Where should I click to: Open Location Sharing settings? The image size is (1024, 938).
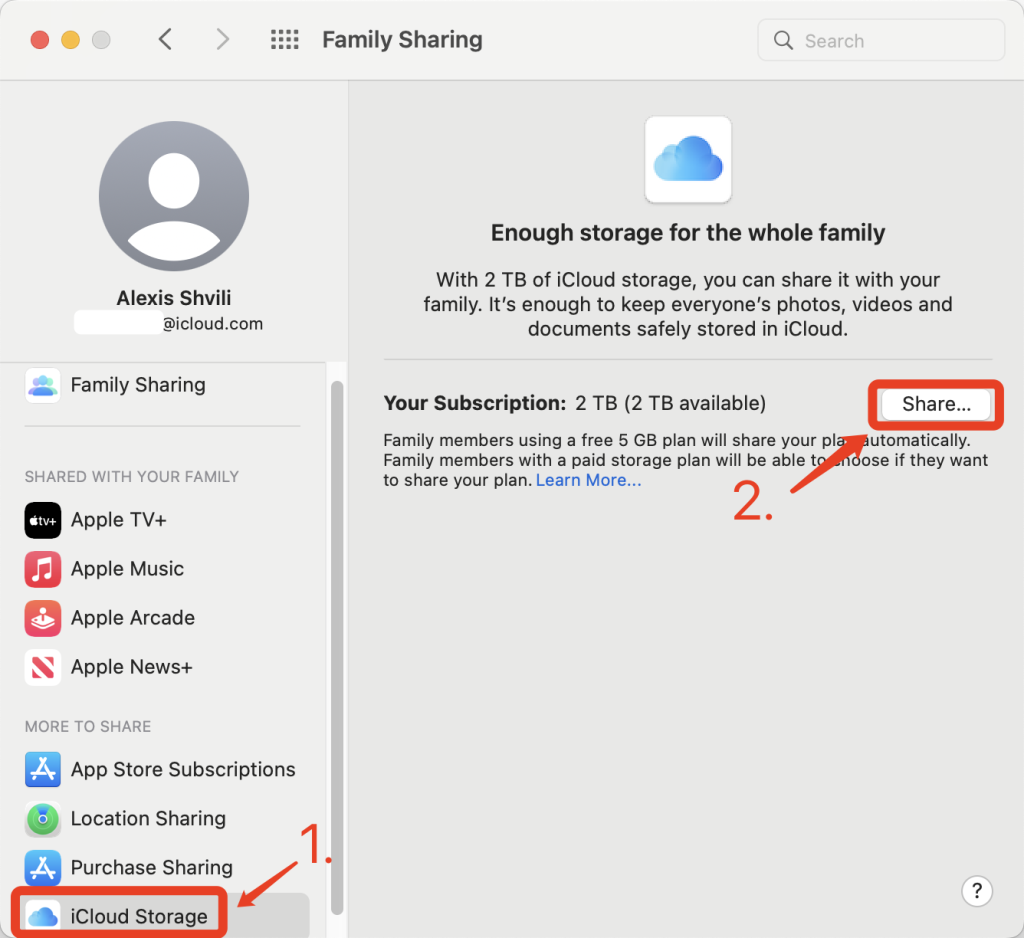coord(147,818)
